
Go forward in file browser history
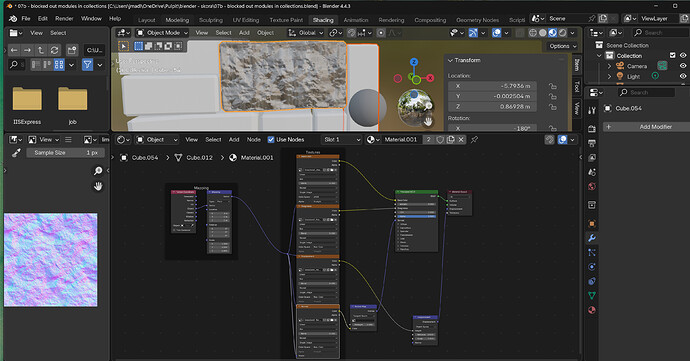(27, 50)
